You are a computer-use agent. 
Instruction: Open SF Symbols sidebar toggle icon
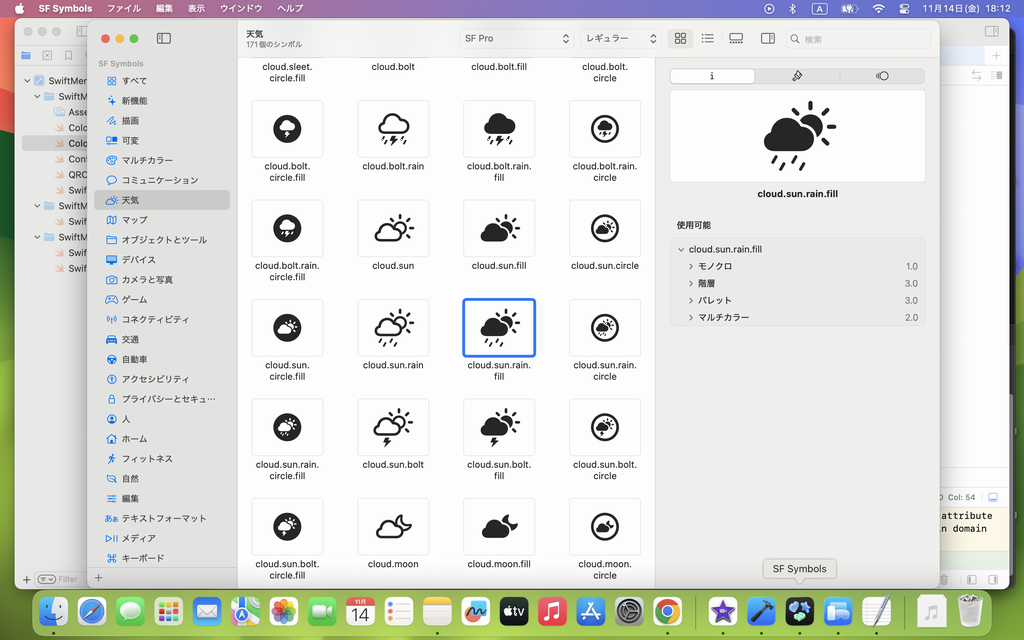[164, 38]
